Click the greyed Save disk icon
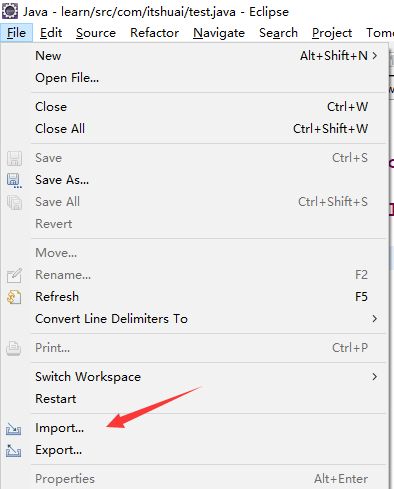The image size is (394, 489). coord(14,158)
